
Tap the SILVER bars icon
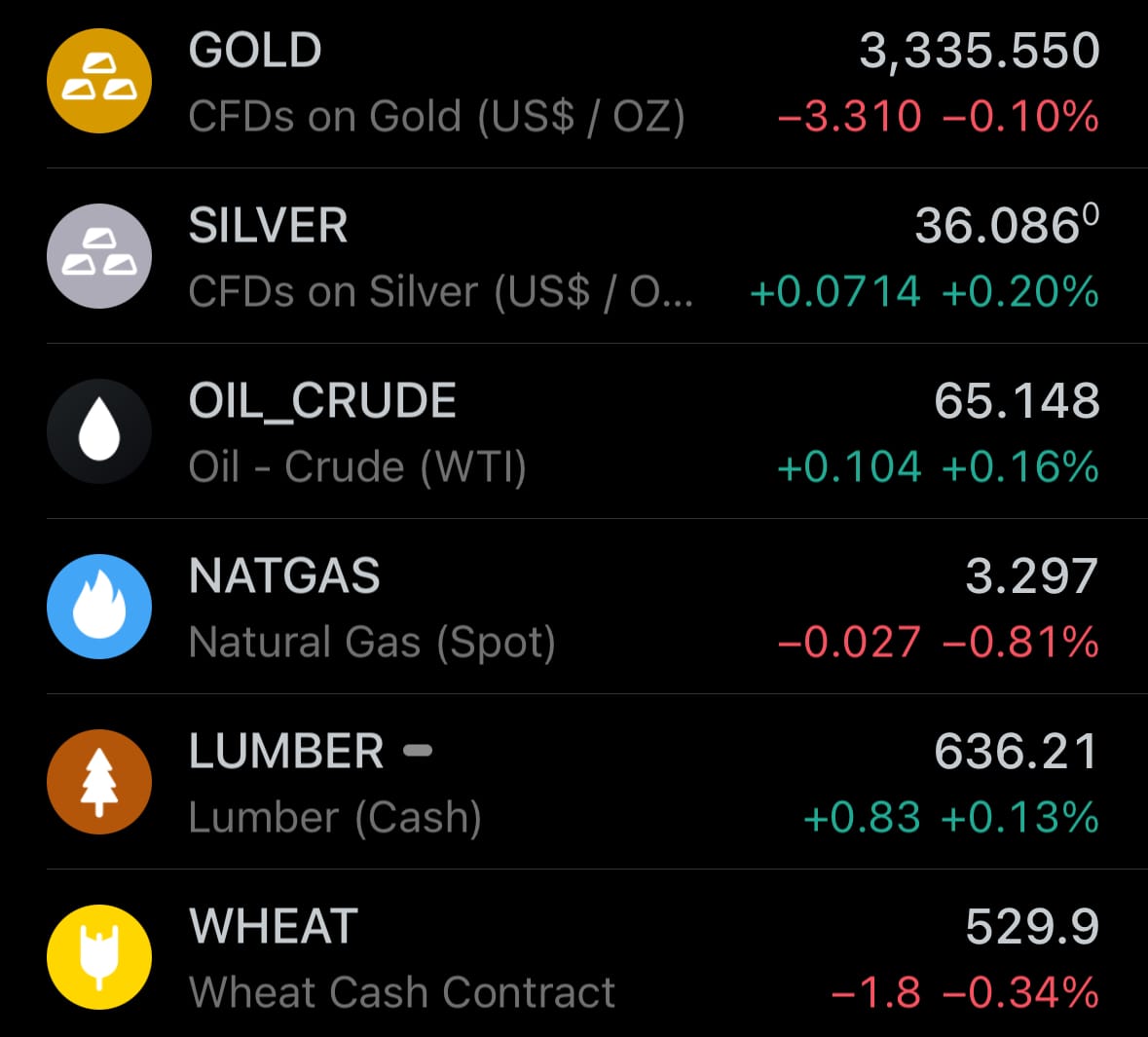[x=99, y=255]
